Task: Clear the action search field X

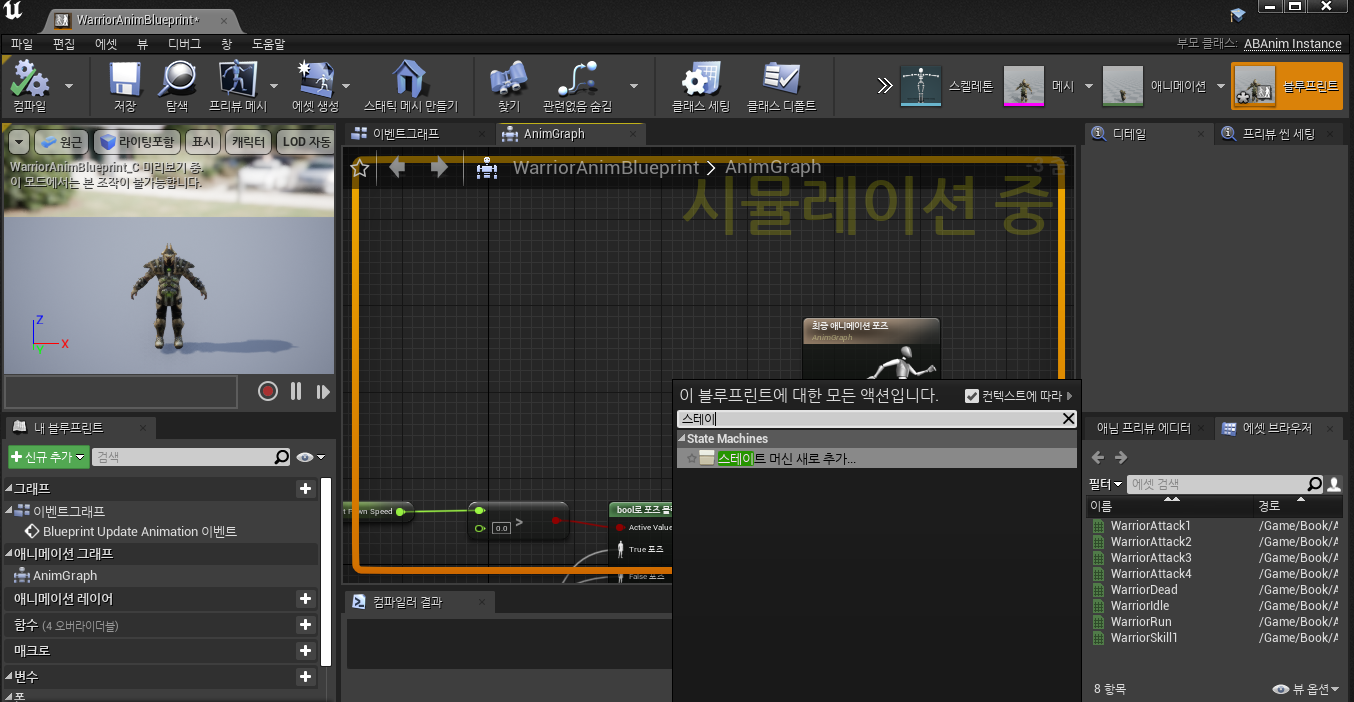Action: tap(1068, 419)
